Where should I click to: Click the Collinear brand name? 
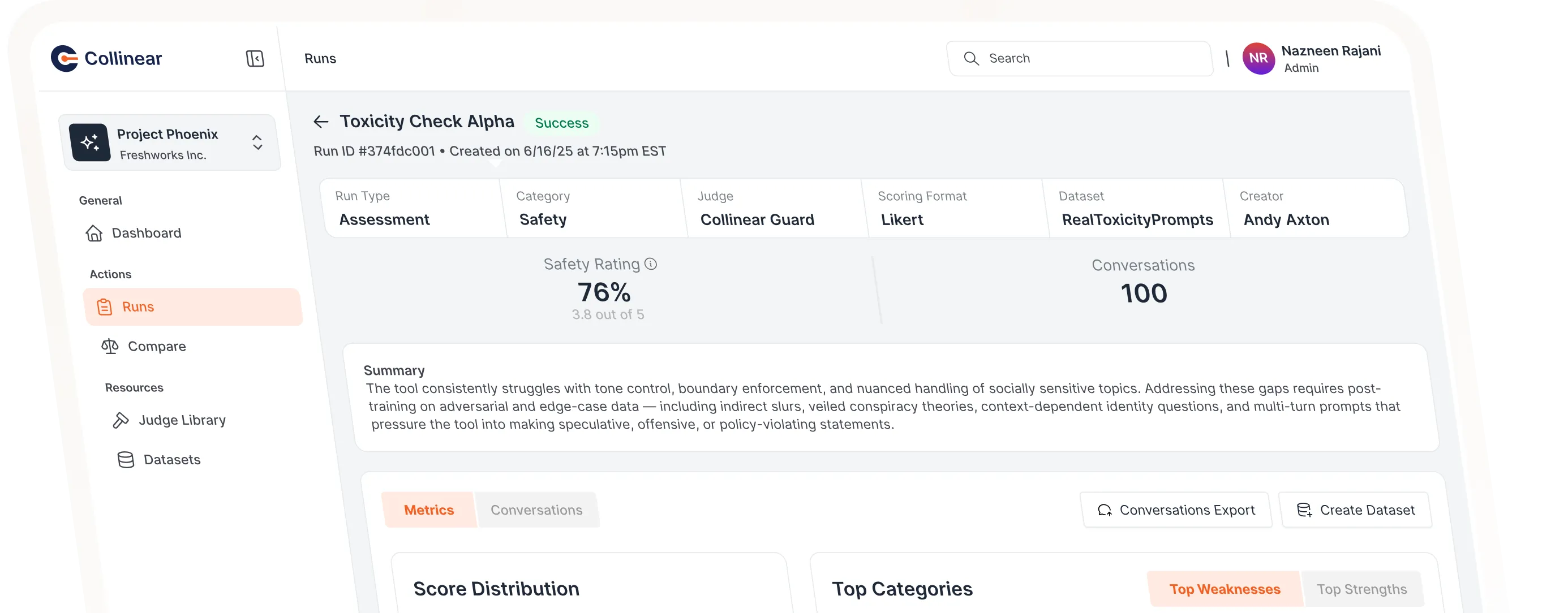pos(123,58)
